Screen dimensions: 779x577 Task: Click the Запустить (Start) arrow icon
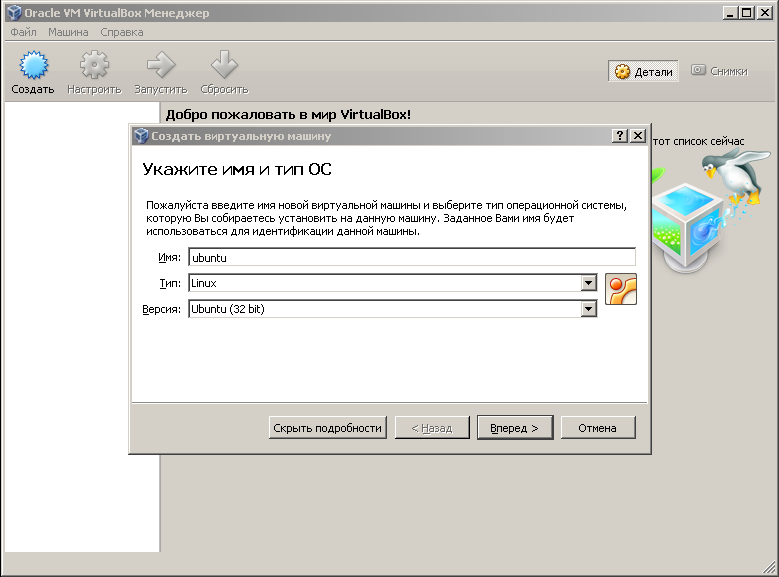161,65
